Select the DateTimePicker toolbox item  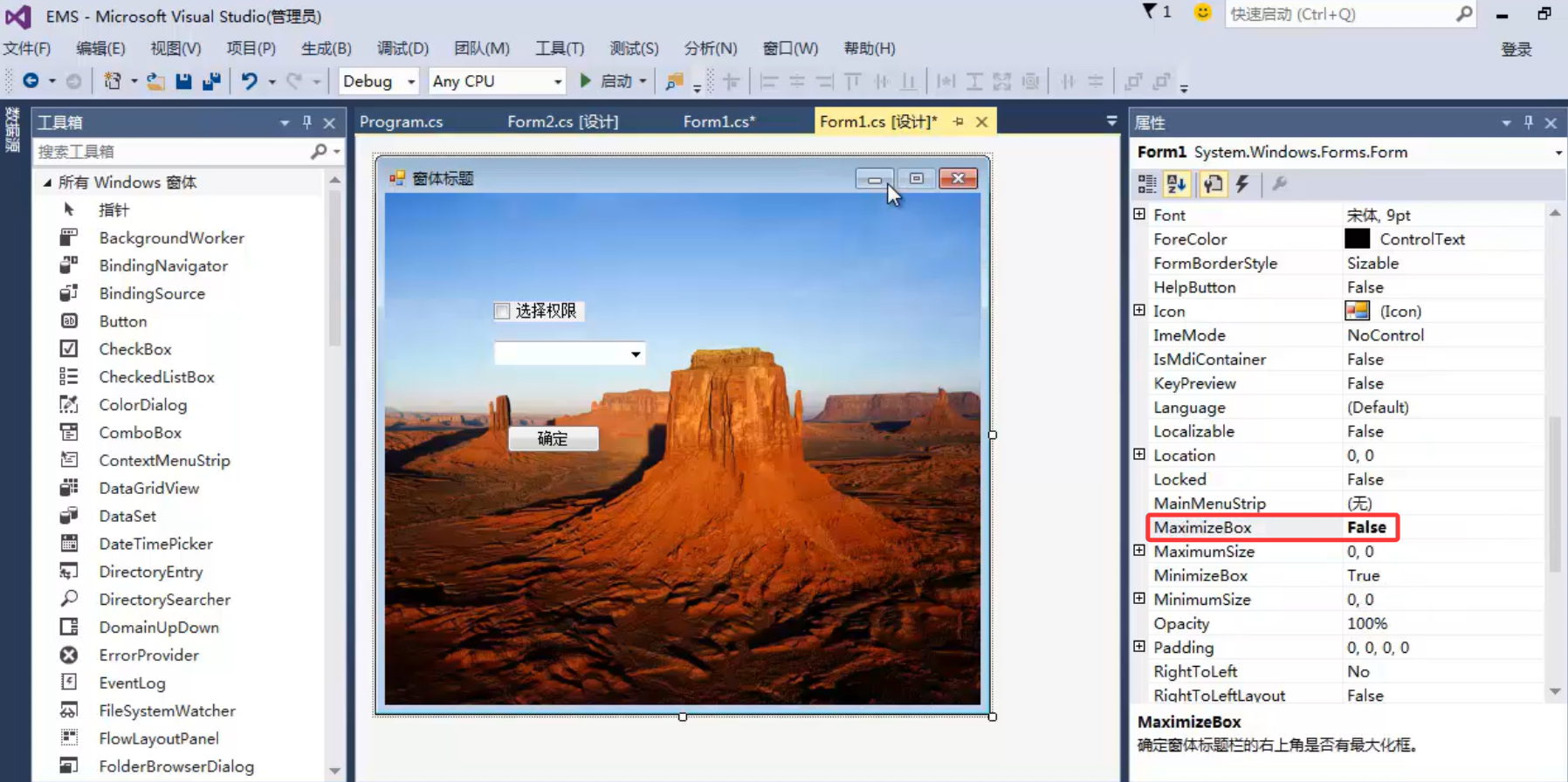156,544
